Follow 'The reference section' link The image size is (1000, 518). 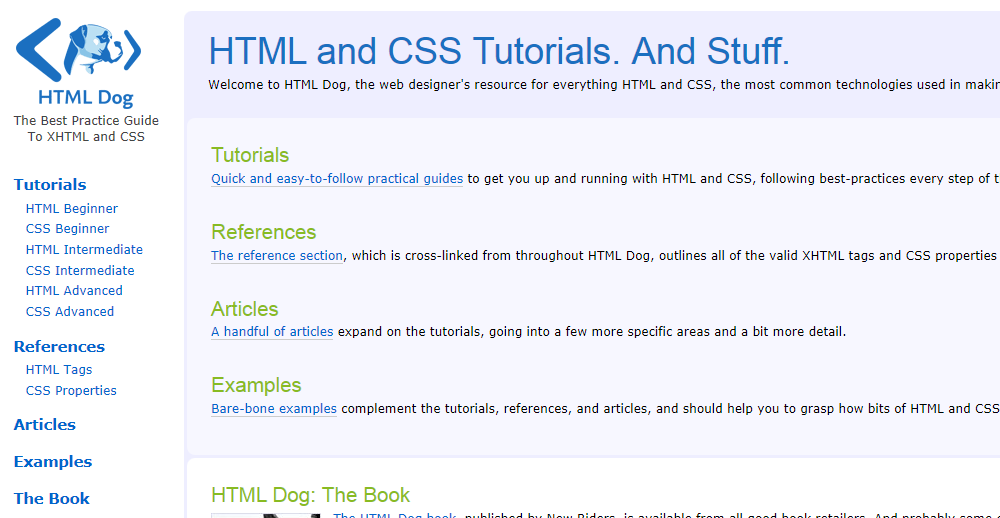click(277, 256)
